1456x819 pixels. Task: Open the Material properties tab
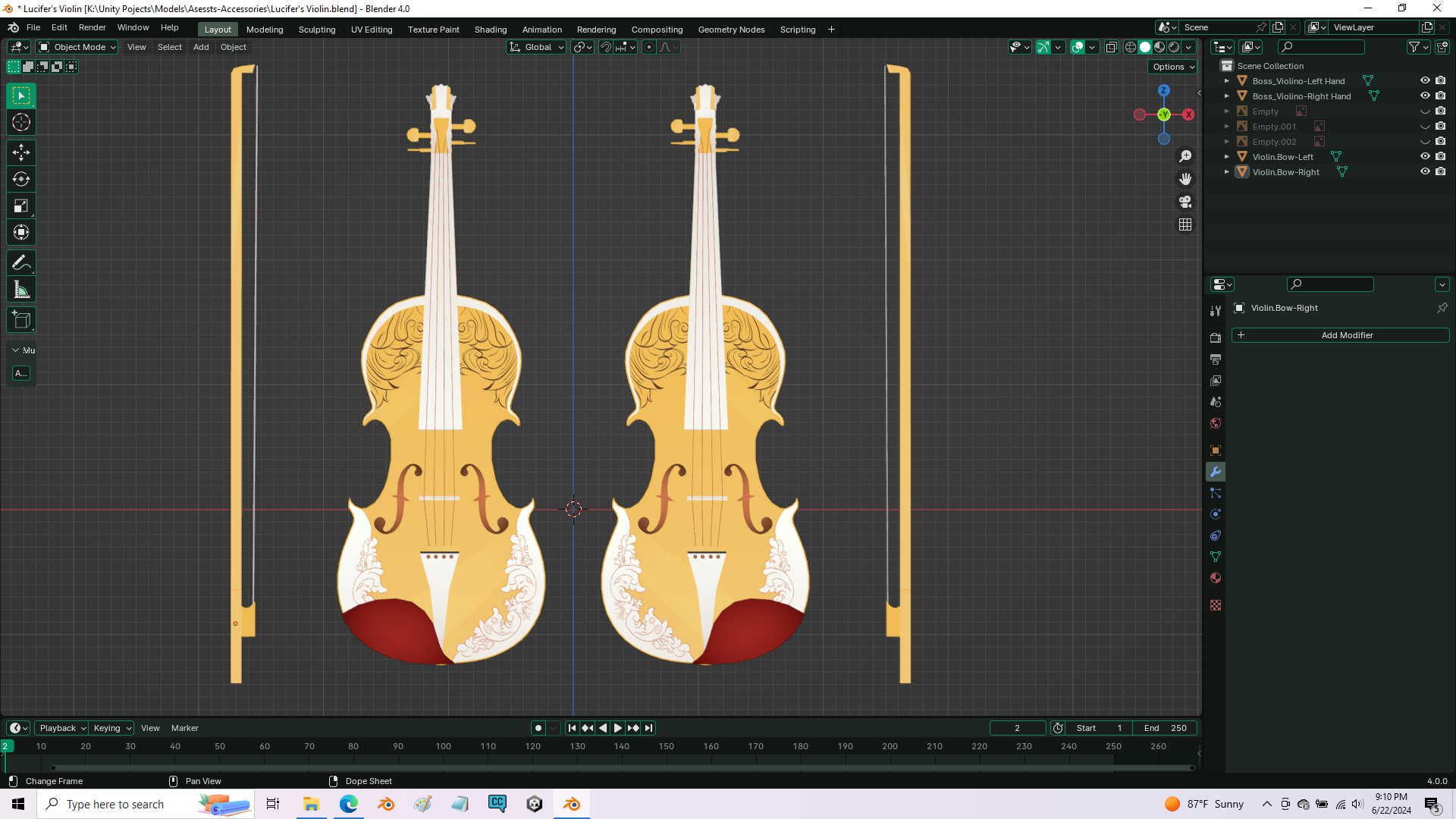(1216, 578)
